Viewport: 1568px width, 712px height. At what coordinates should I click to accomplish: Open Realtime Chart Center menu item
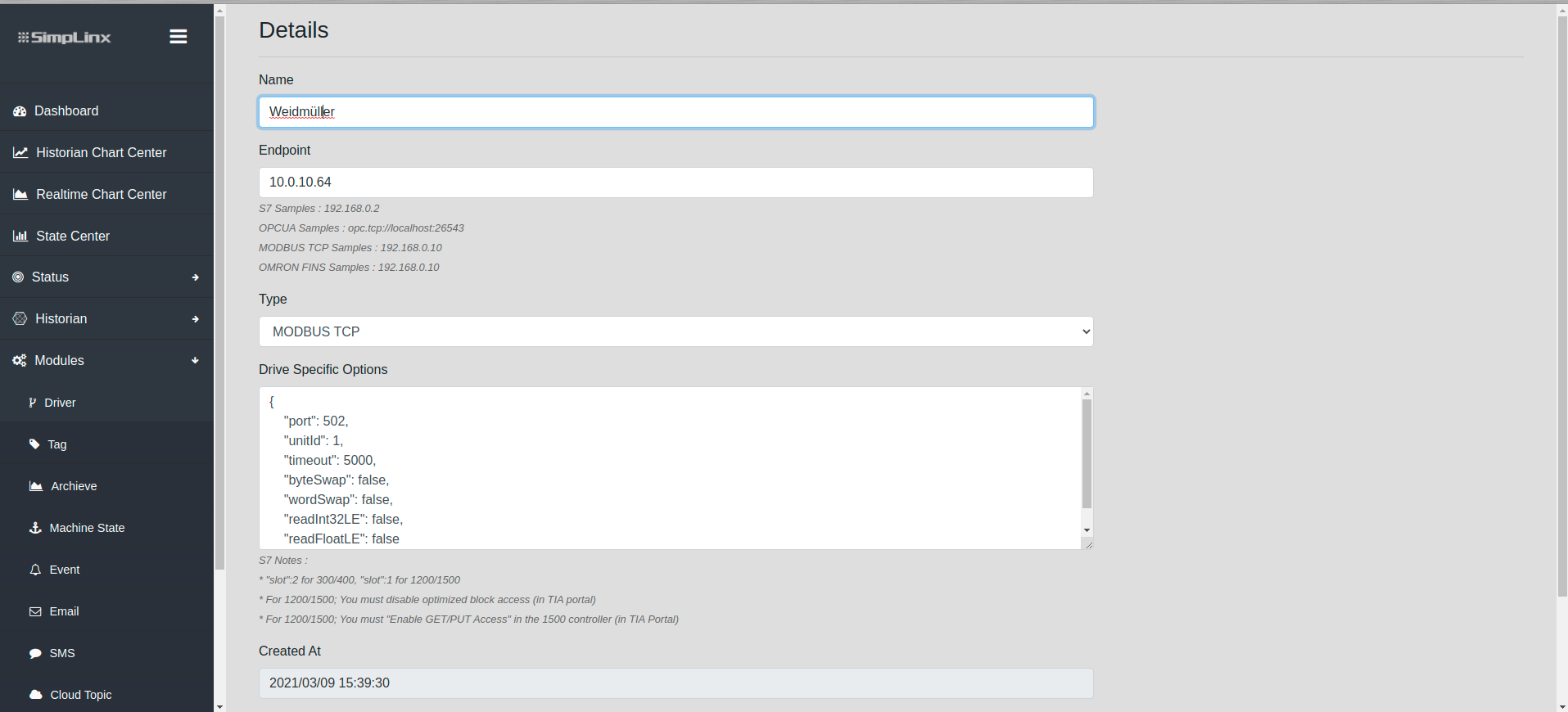[x=101, y=195]
